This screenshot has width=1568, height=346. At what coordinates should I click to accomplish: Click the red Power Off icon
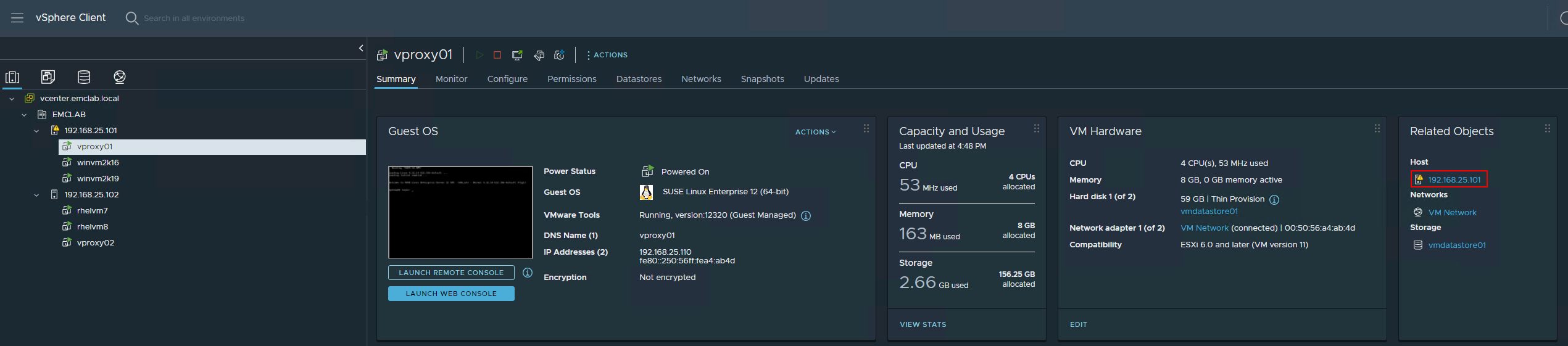[x=497, y=55]
